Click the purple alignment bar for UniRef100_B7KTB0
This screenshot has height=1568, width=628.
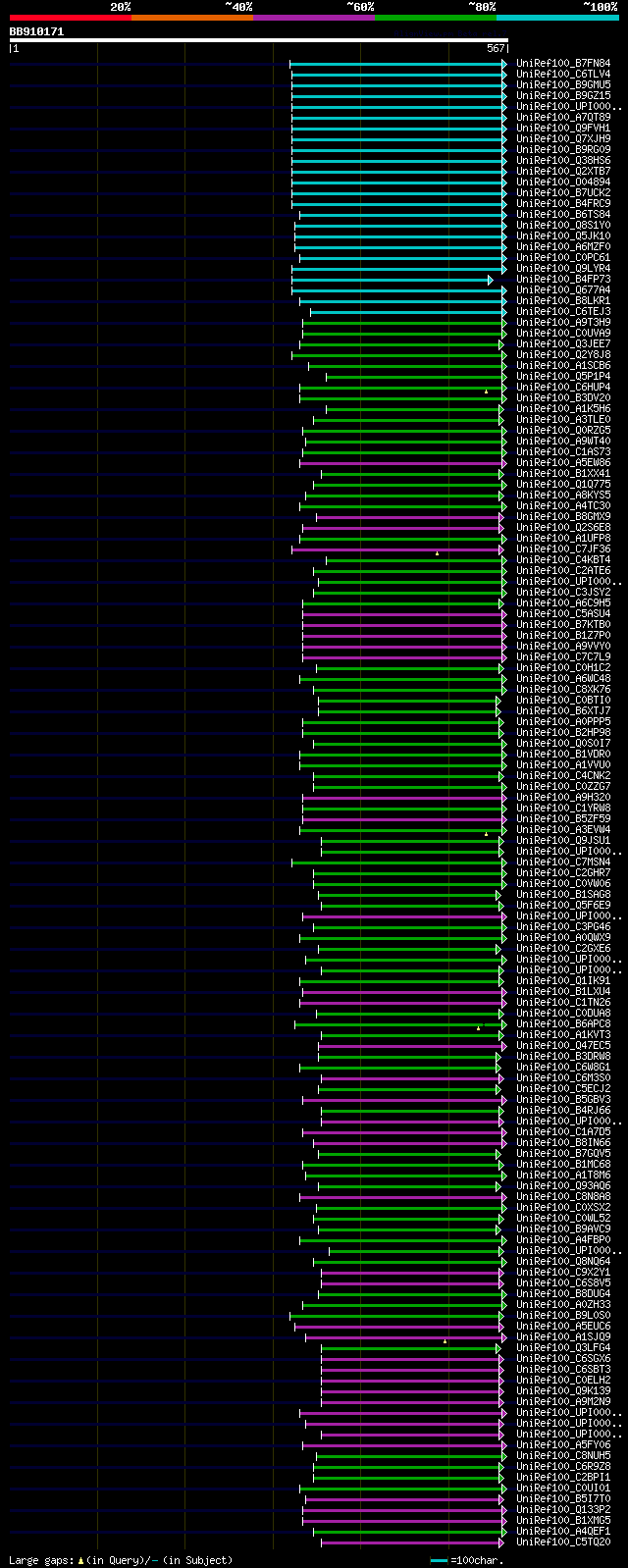[404, 625]
